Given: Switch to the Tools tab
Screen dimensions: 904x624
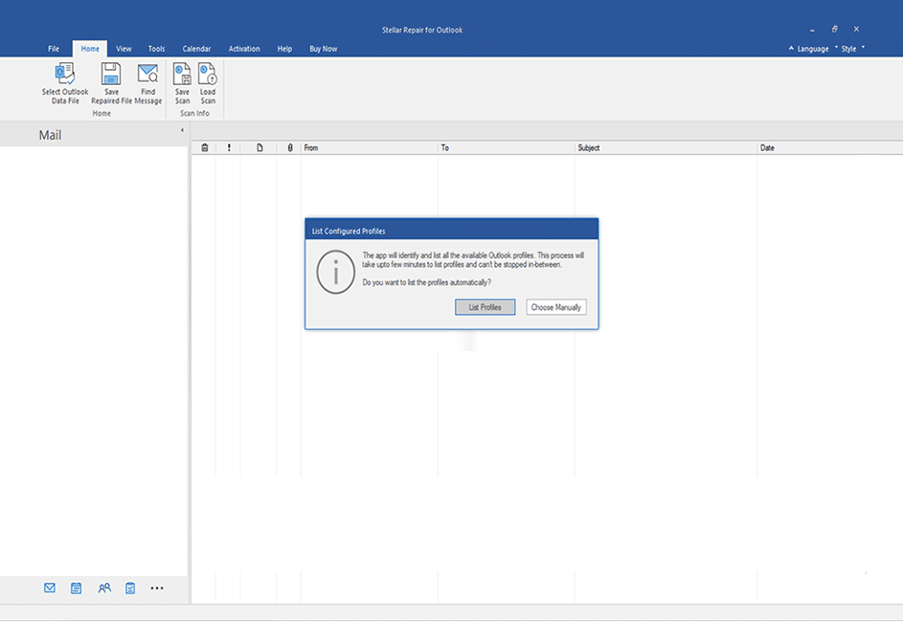Looking at the screenshot, I should point(156,49).
